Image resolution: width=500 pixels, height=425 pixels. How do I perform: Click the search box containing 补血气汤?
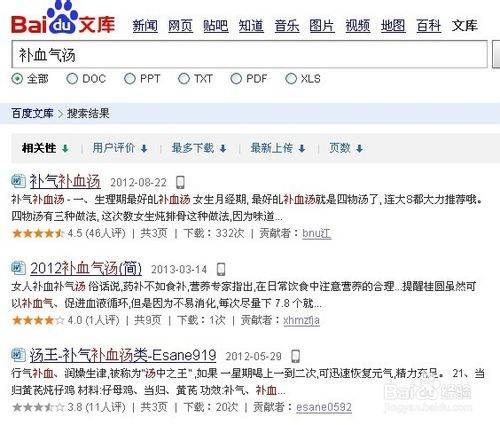tap(249, 55)
